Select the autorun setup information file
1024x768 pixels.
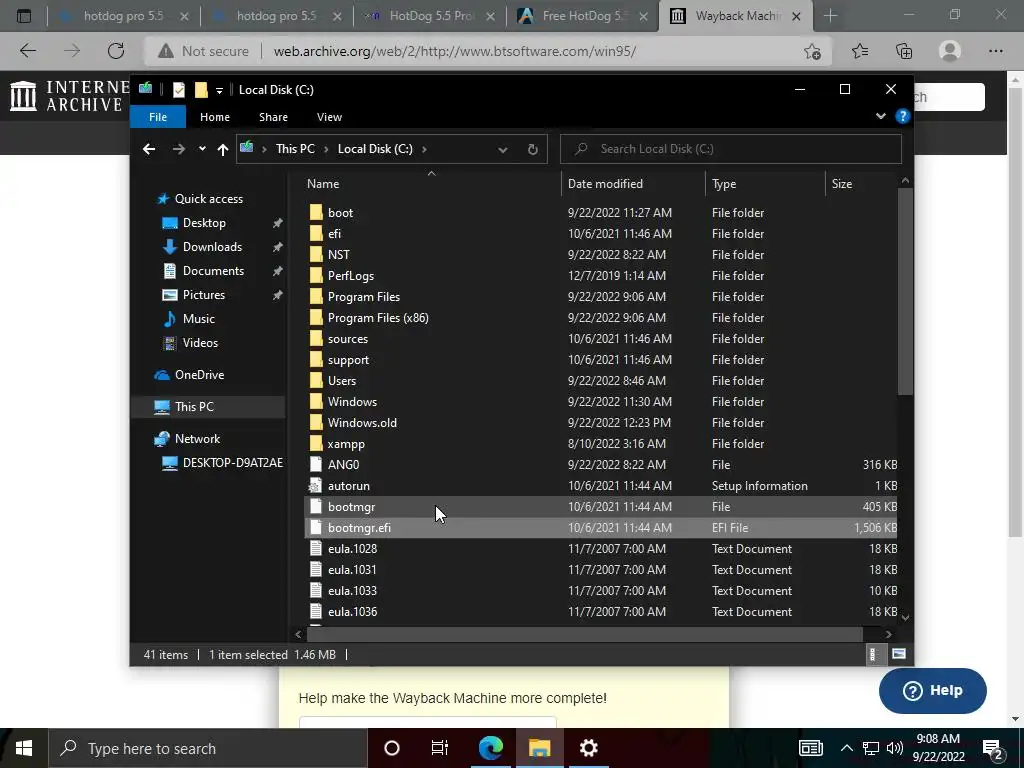pos(349,486)
